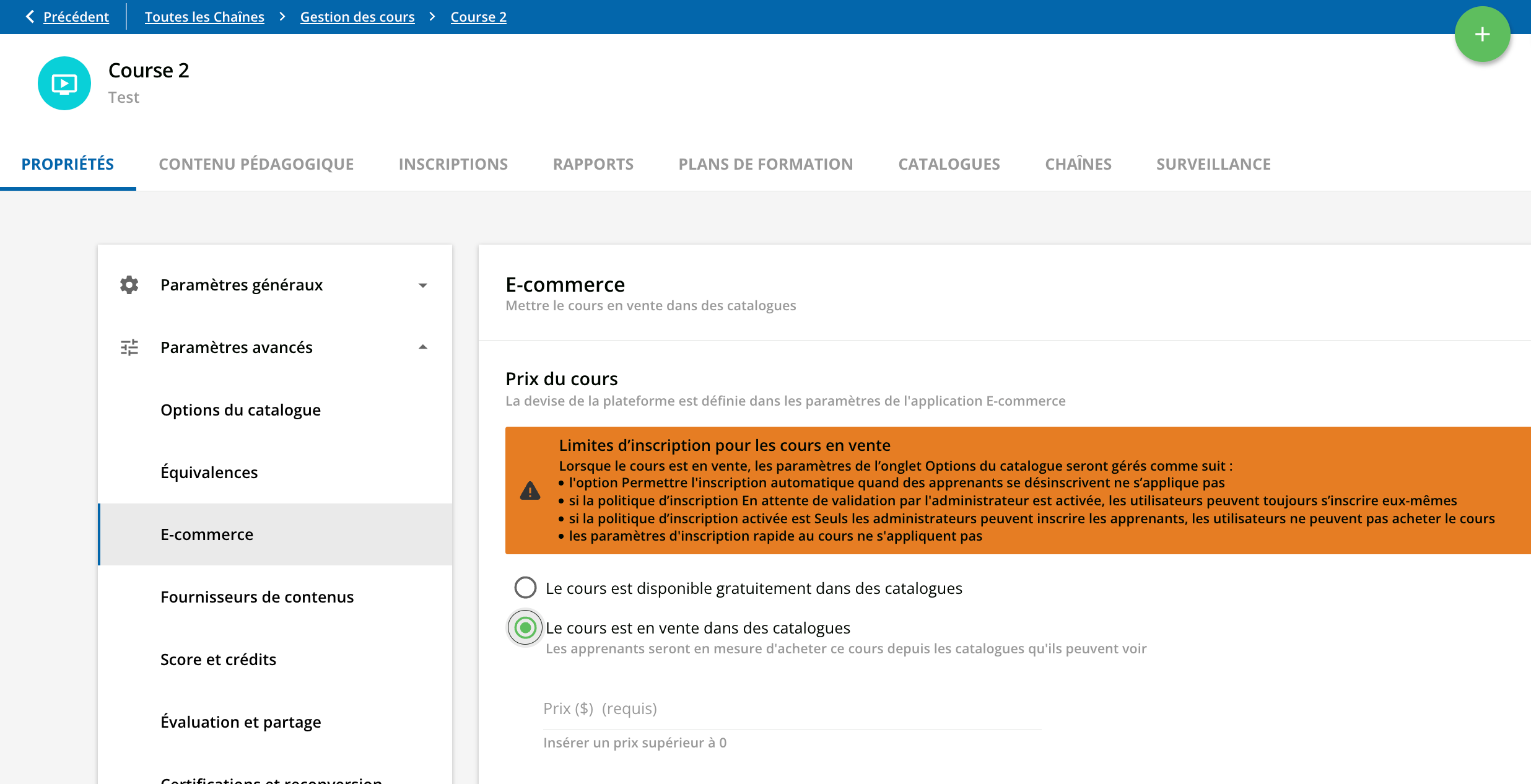
Task: Collapse the Paramètres avancés section arrow
Action: click(423, 347)
